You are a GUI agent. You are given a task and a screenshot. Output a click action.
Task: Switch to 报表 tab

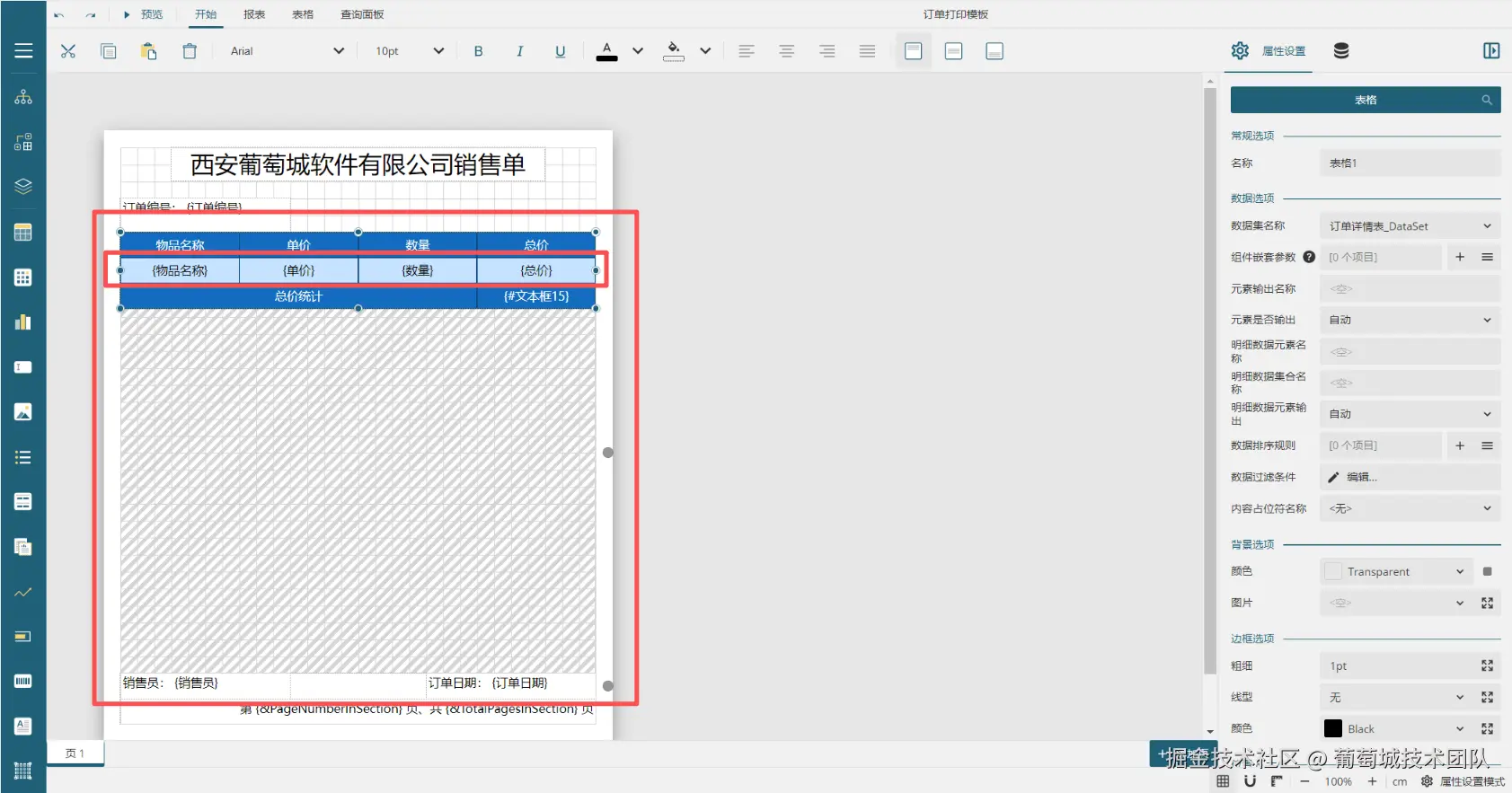[254, 14]
